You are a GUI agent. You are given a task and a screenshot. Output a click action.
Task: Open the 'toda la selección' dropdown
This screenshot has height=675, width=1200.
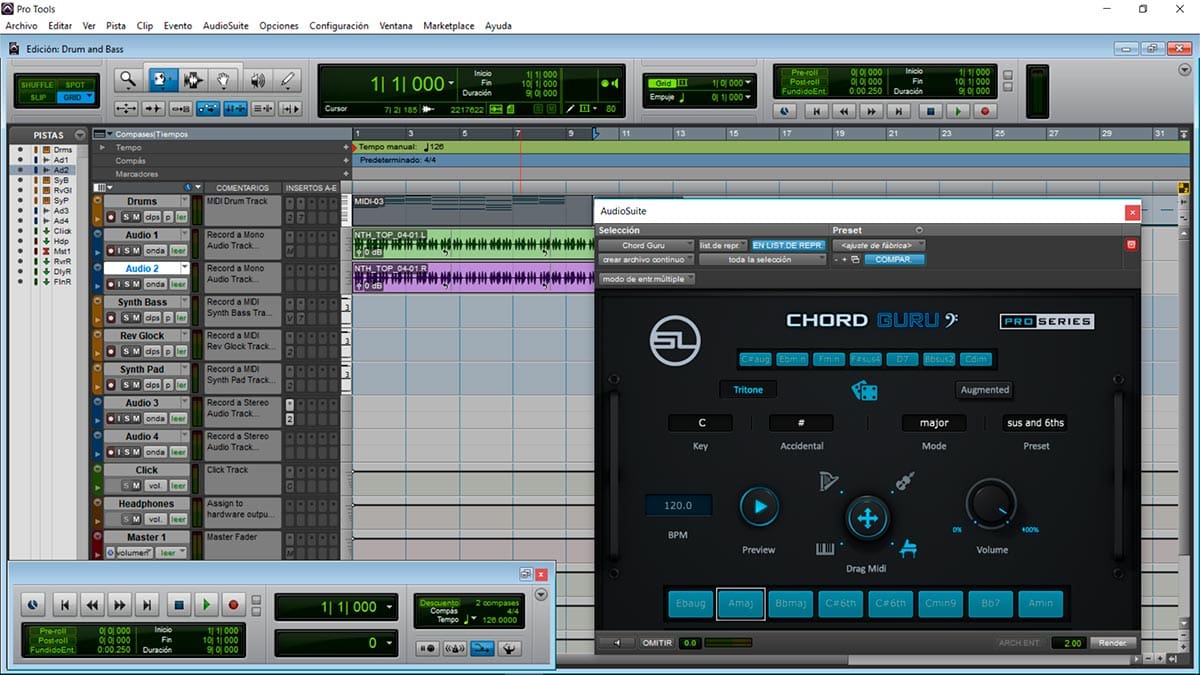point(762,259)
